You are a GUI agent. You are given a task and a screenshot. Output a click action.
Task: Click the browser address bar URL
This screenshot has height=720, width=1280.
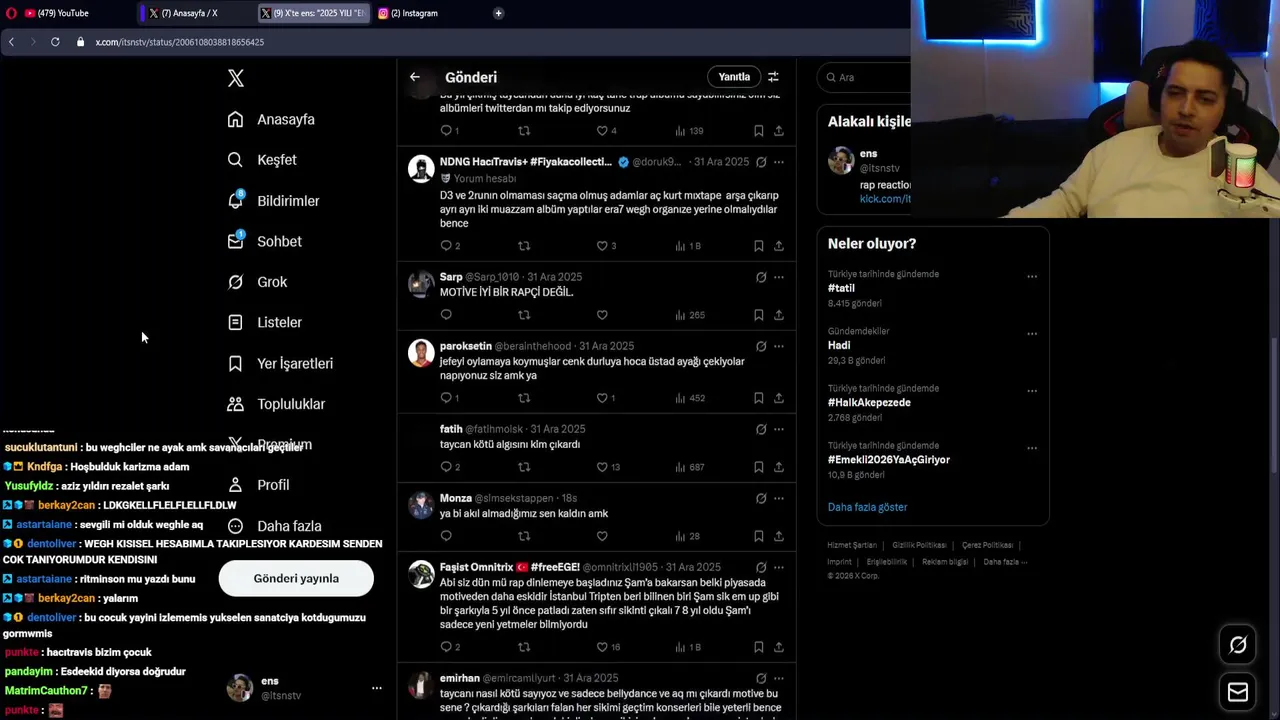pos(180,42)
